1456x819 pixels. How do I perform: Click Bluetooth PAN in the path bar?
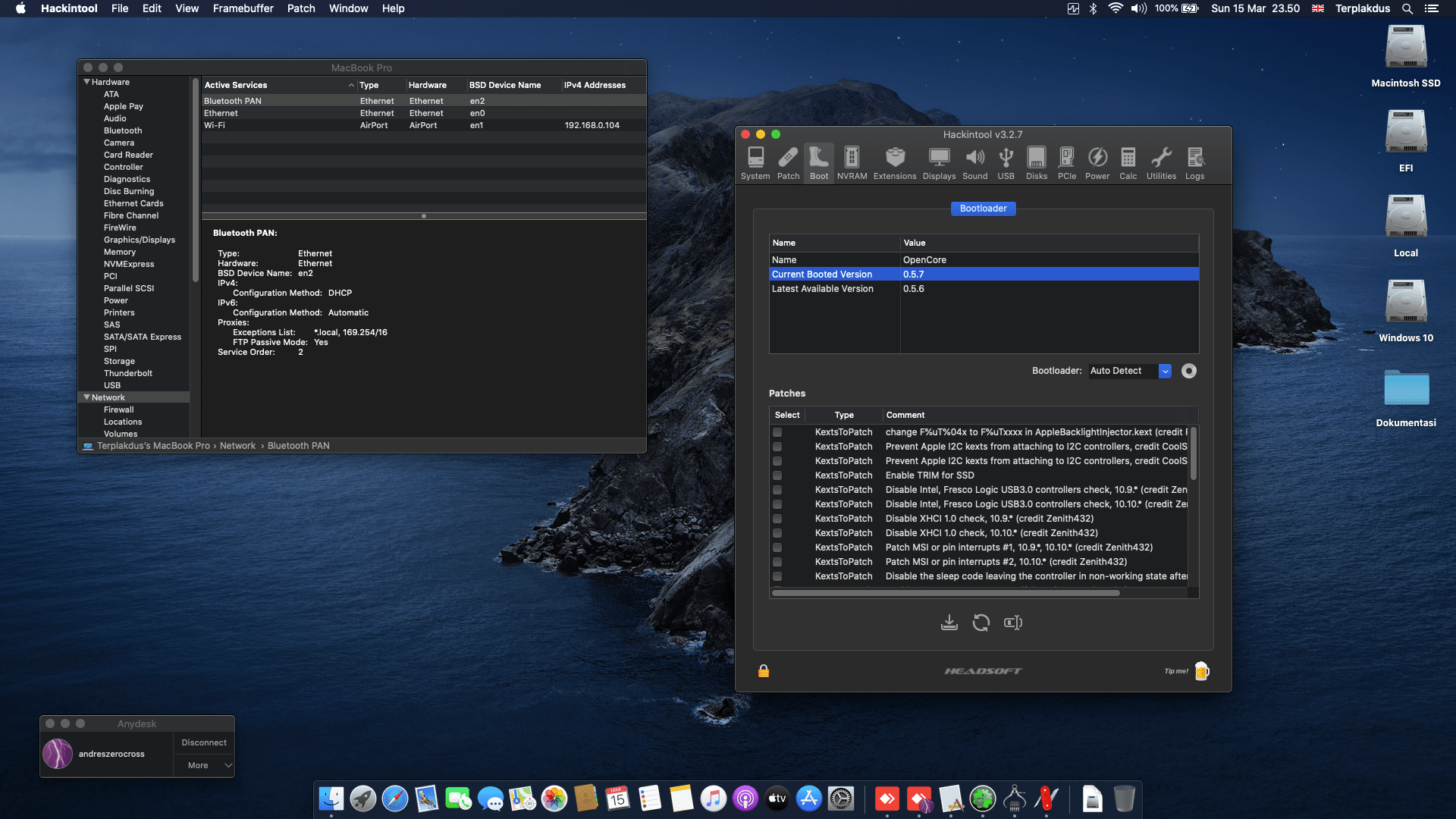point(298,446)
